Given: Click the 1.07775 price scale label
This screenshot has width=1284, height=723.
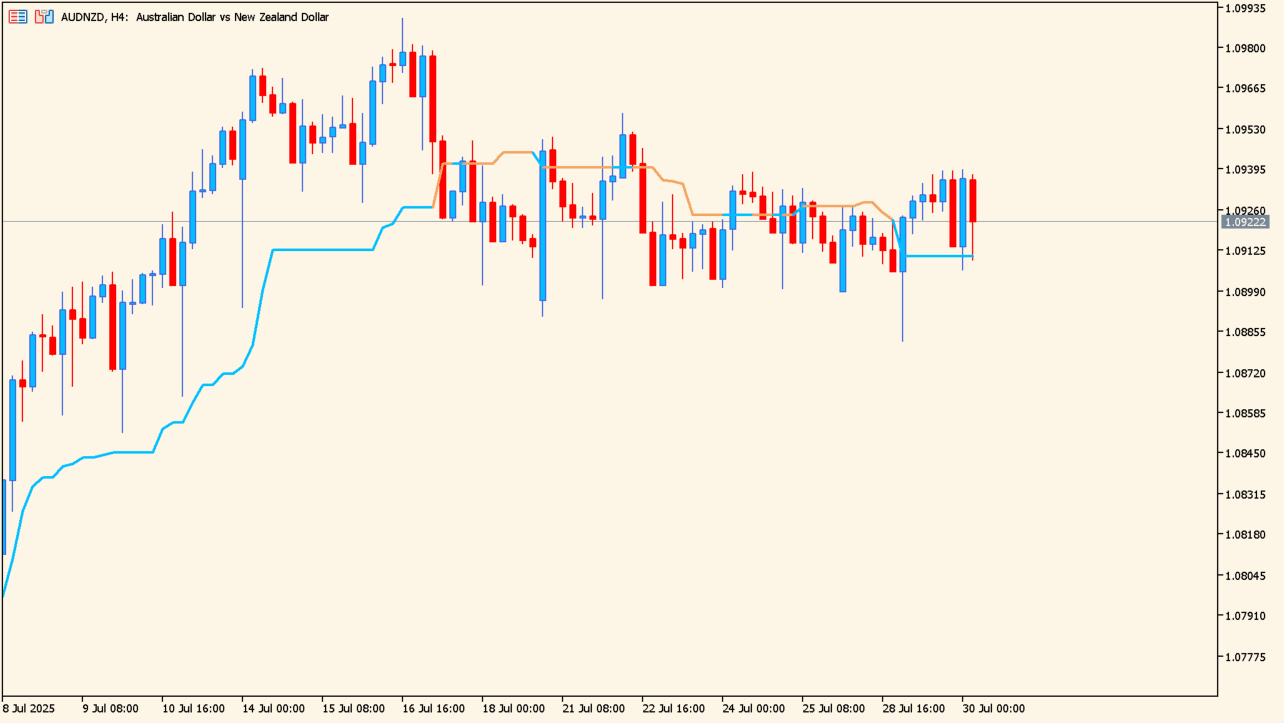Looking at the screenshot, I should tap(1246, 657).
